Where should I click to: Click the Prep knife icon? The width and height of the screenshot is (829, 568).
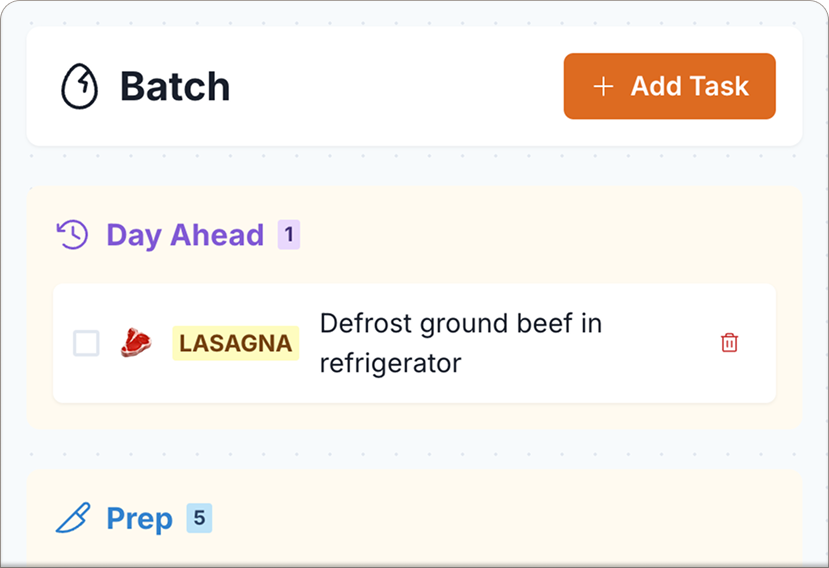pos(73,518)
